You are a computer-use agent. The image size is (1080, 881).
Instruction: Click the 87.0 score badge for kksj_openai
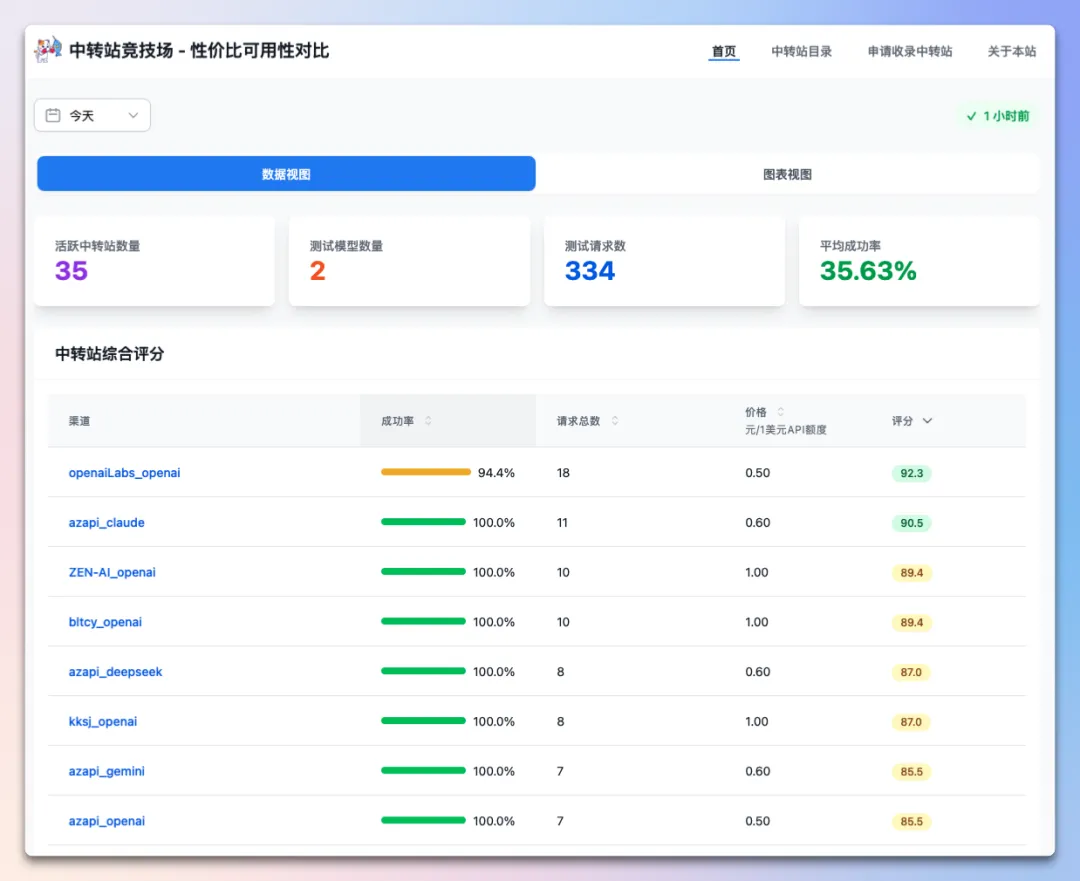pos(911,722)
